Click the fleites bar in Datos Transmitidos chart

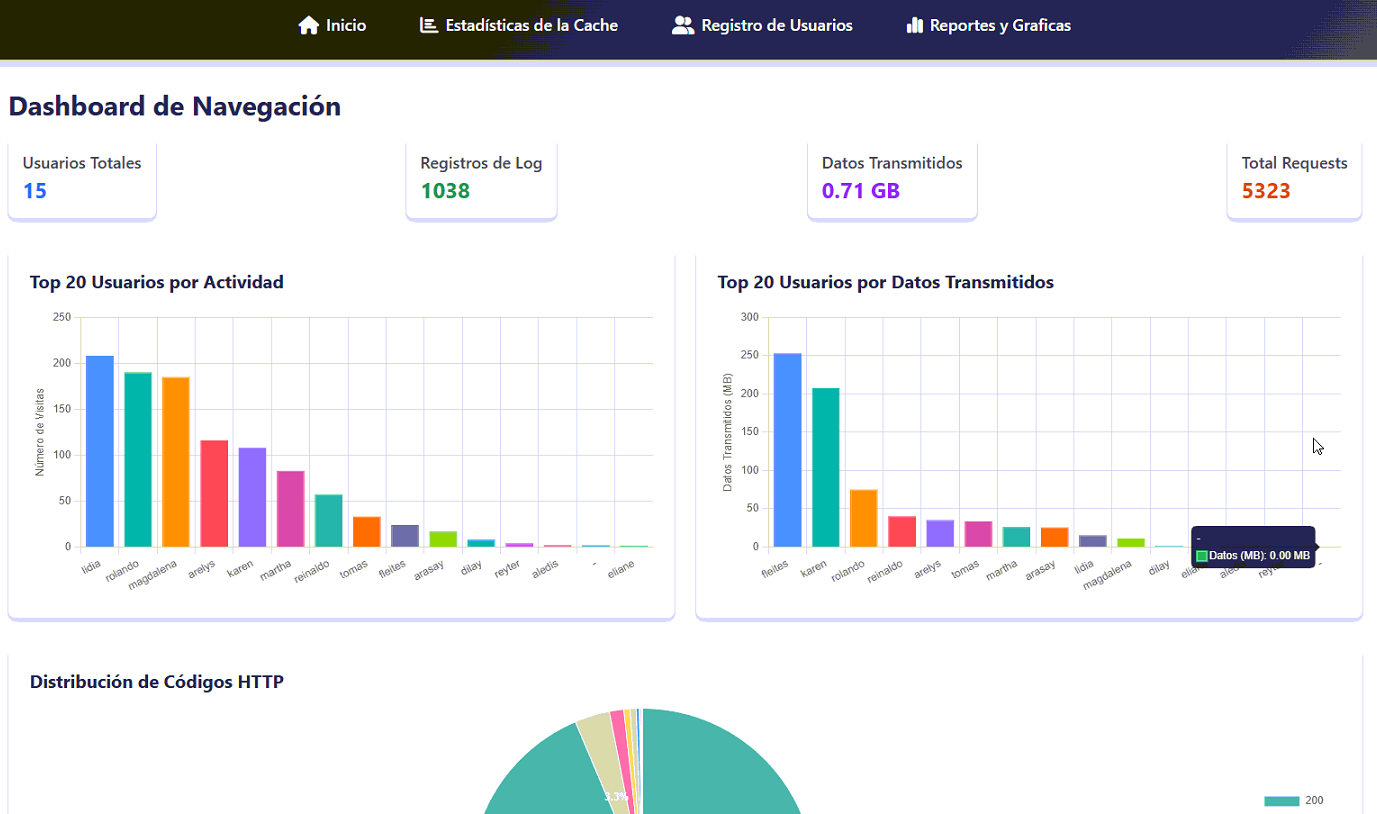(x=788, y=450)
